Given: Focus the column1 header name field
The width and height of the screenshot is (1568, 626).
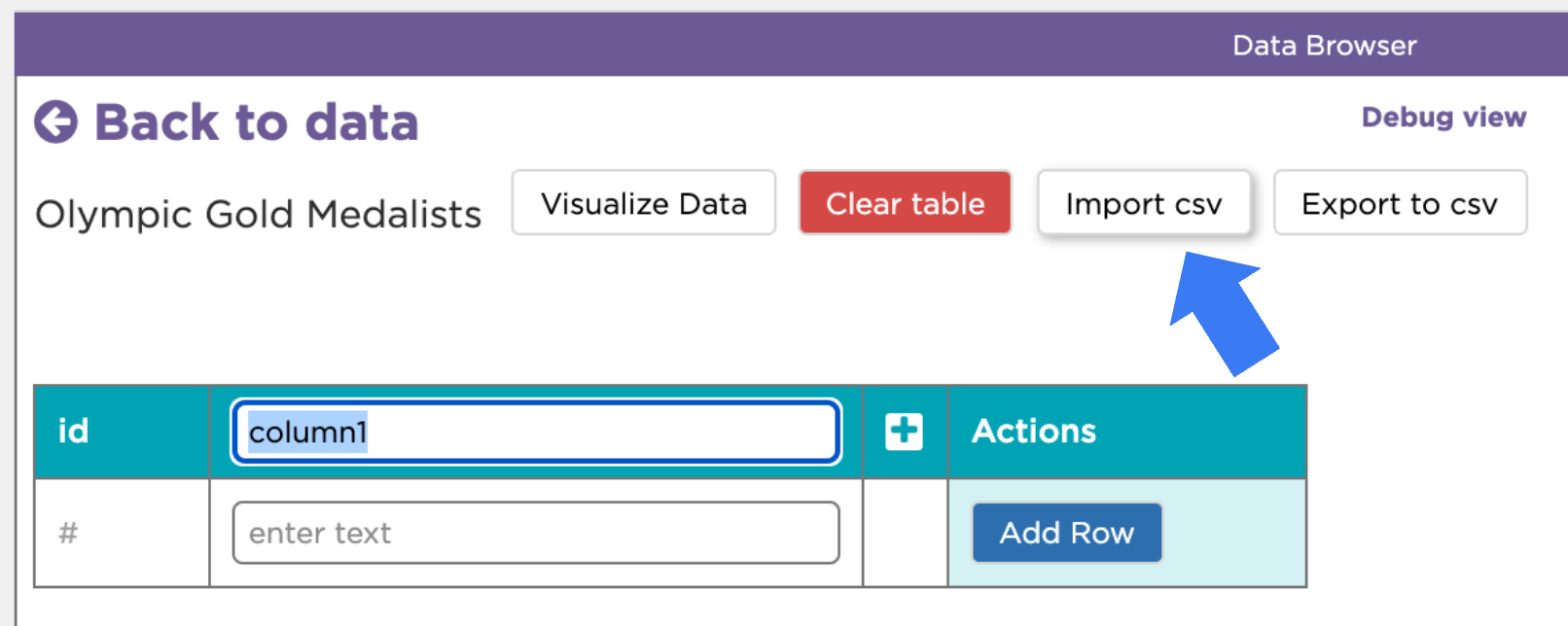Looking at the screenshot, I should pyautogui.click(x=536, y=432).
